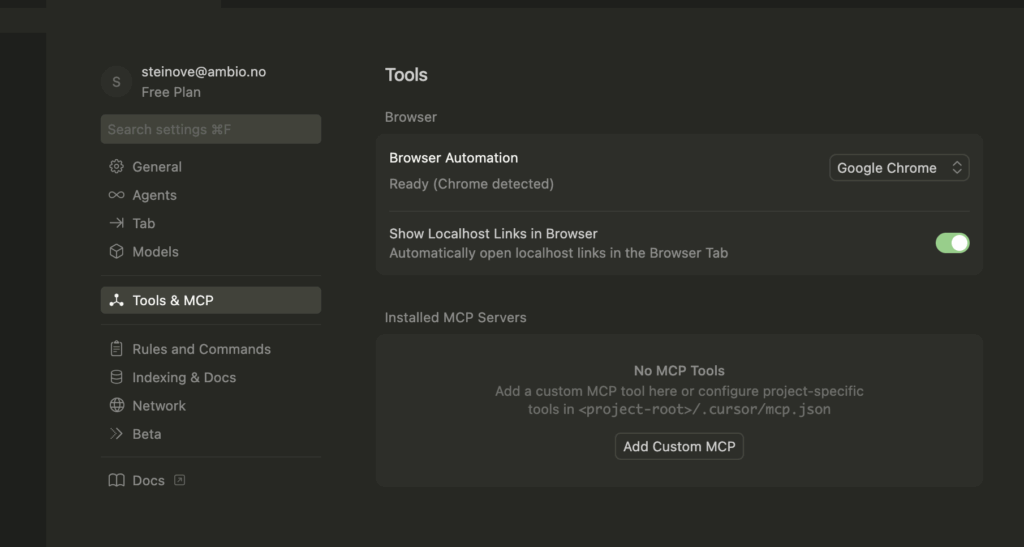Click the Models cube icon
Viewport: 1024px width, 547px height.
(x=116, y=252)
